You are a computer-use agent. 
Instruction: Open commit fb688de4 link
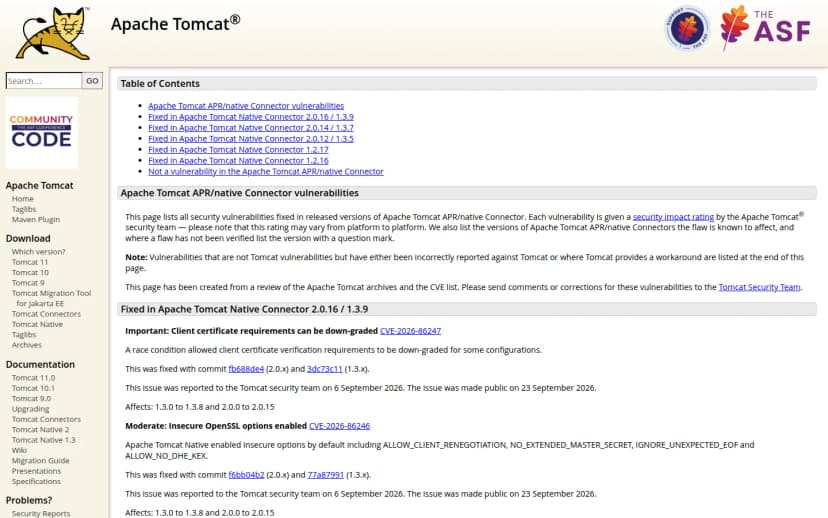click(x=246, y=369)
